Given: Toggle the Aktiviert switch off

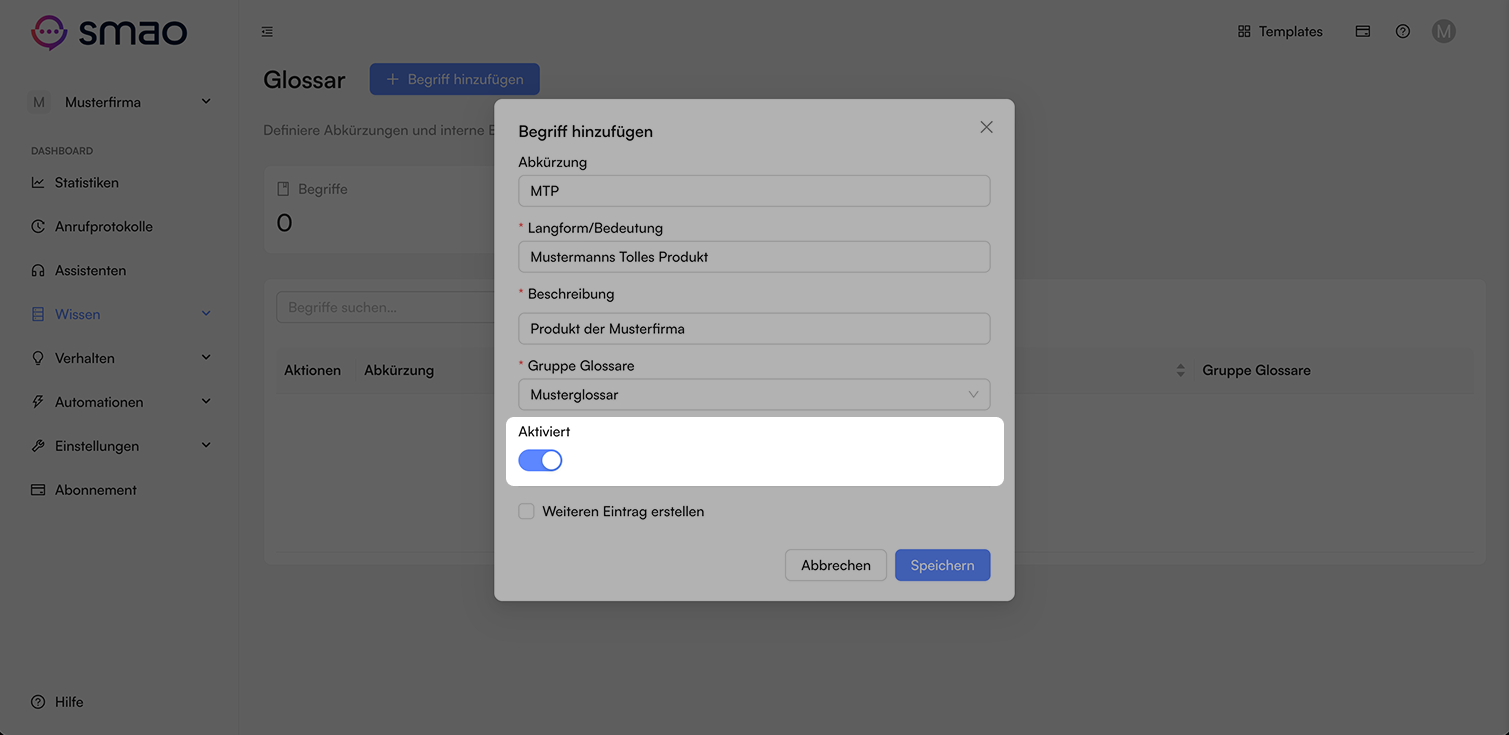Looking at the screenshot, I should [540, 460].
